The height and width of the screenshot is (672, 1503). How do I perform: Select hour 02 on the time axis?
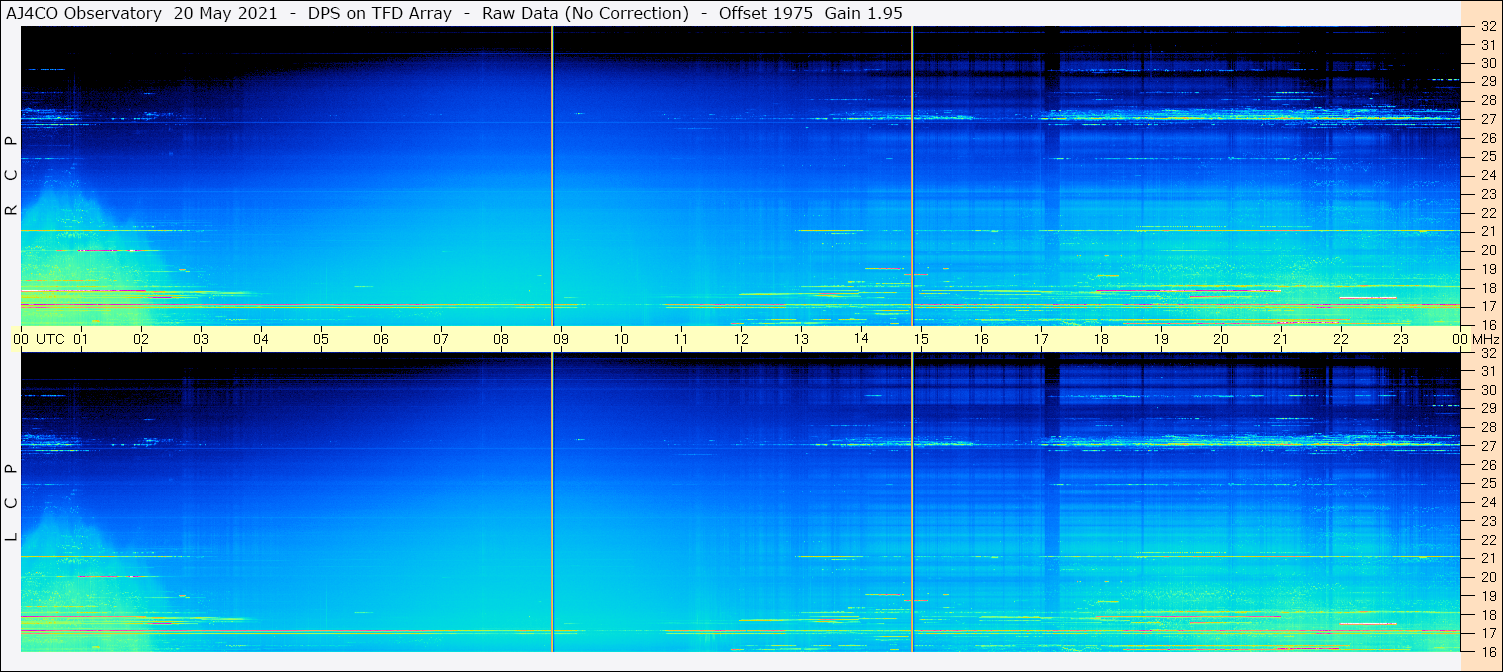coord(141,339)
